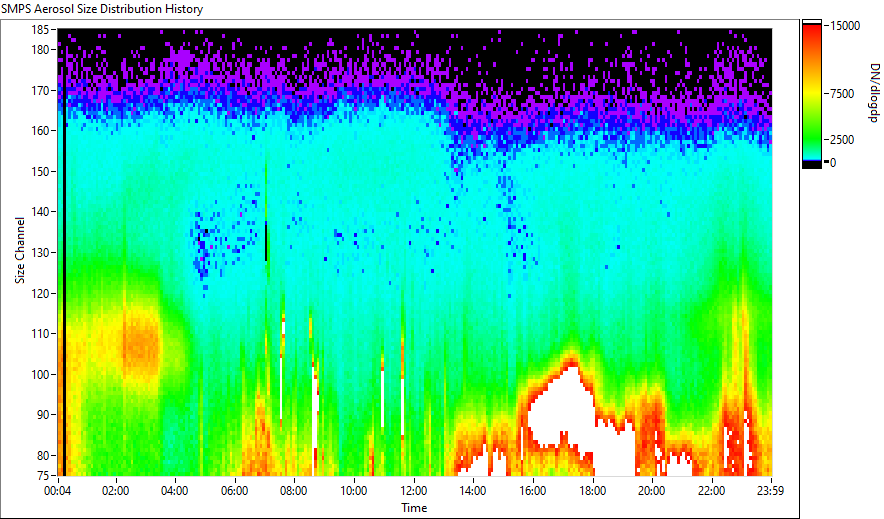Screen dimensions: 884x519
Task: Click the 'Time' x-axis label
Action: pyautogui.click(x=414, y=508)
